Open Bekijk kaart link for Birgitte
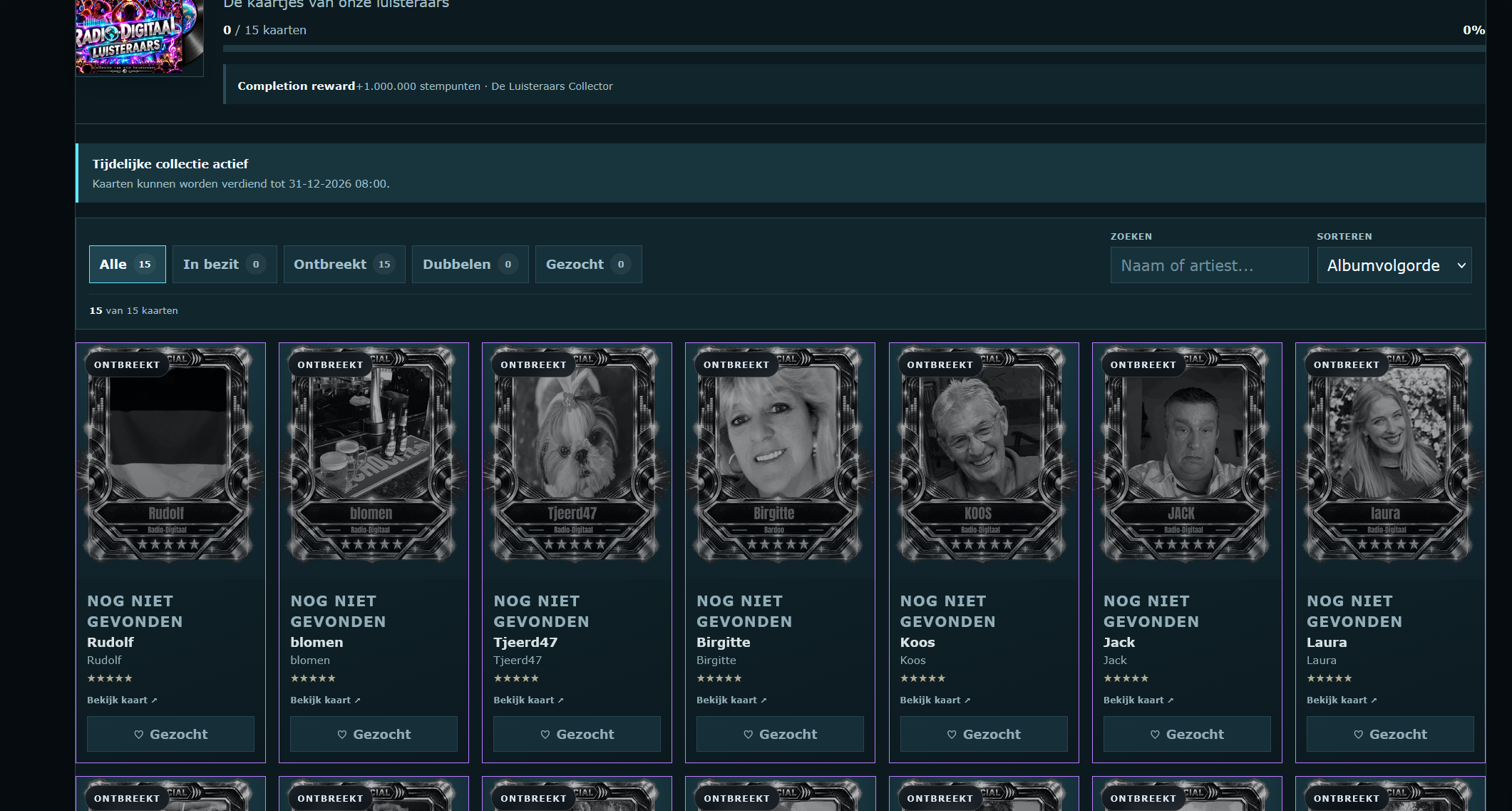Screen dimensions: 1512x811 click(731, 700)
